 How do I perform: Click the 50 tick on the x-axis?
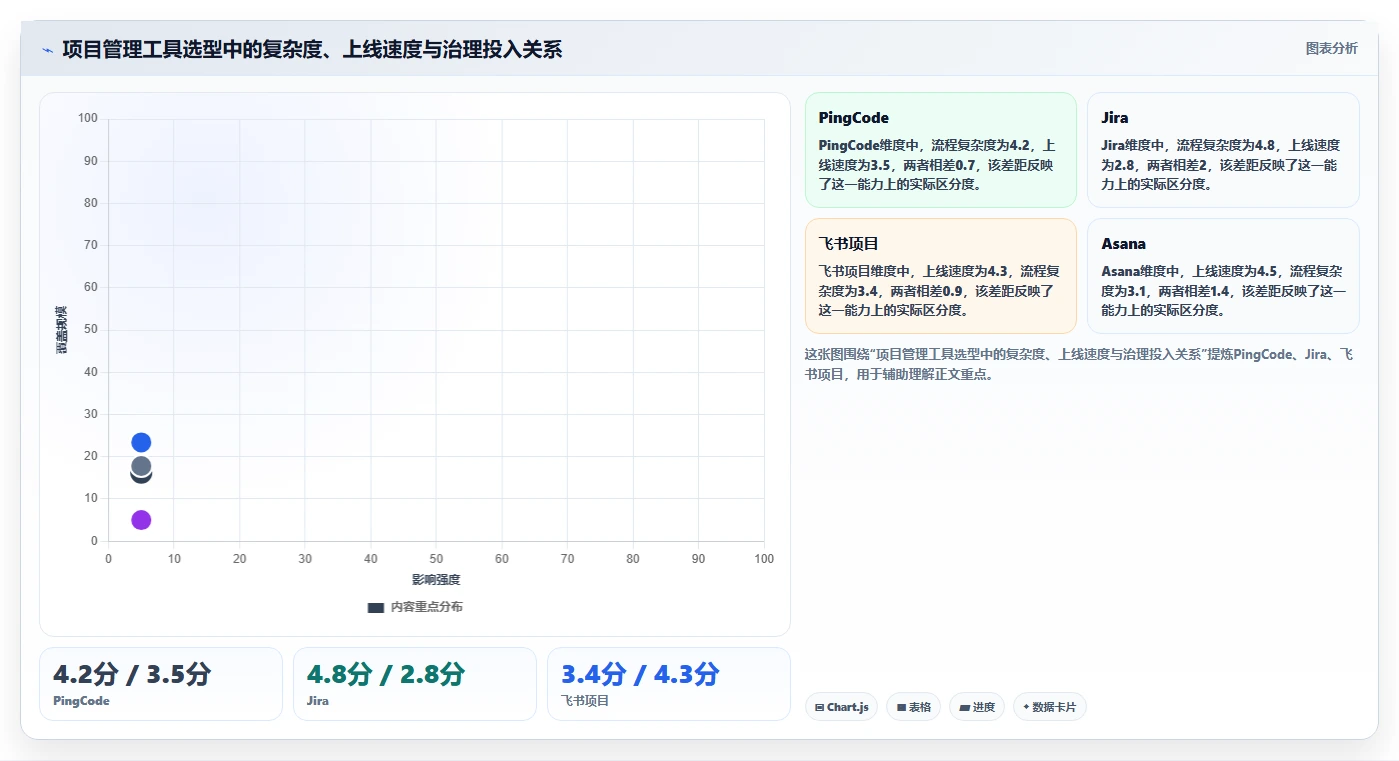point(436,559)
